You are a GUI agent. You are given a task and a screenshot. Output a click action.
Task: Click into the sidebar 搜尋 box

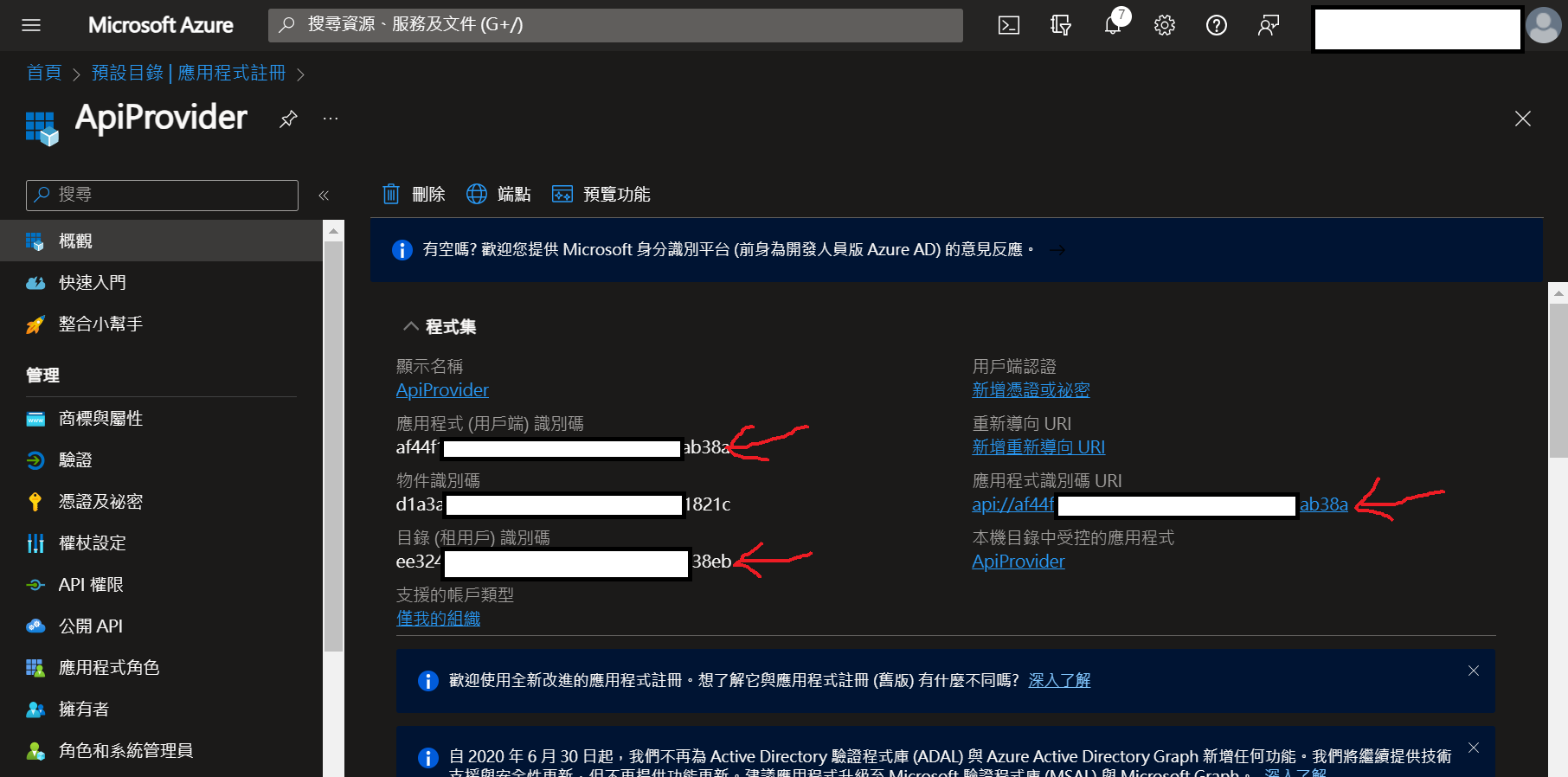pyautogui.click(x=162, y=196)
